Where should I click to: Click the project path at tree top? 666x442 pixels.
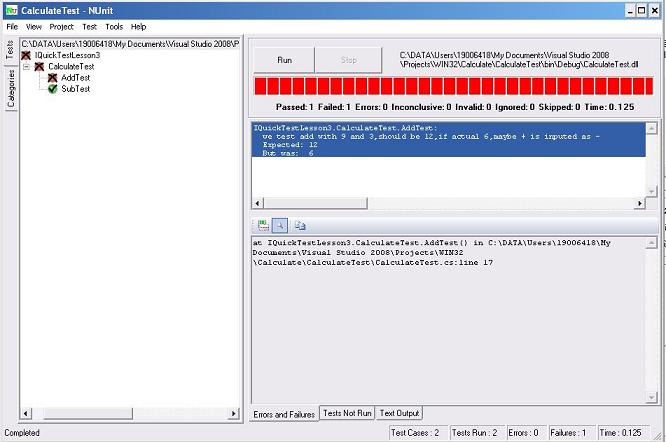130,44
